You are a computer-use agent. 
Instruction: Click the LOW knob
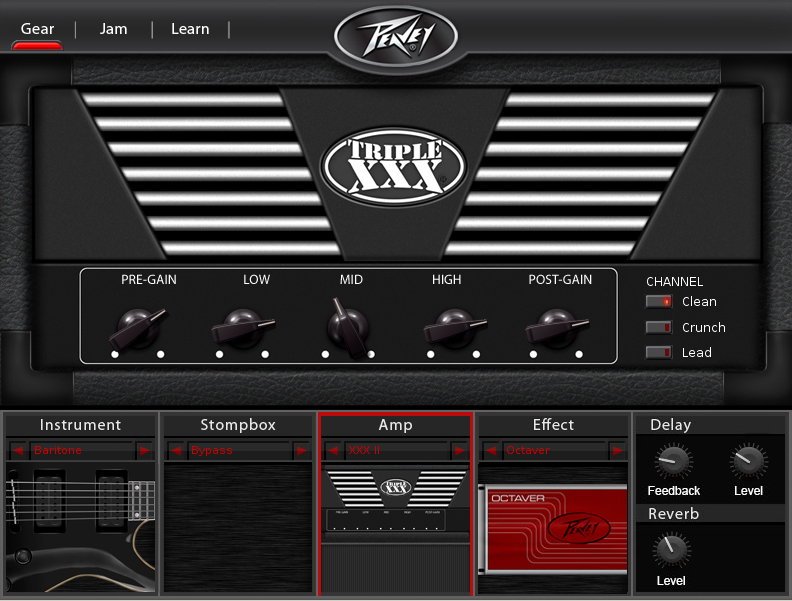pyautogui.click(x=243, y=328)
